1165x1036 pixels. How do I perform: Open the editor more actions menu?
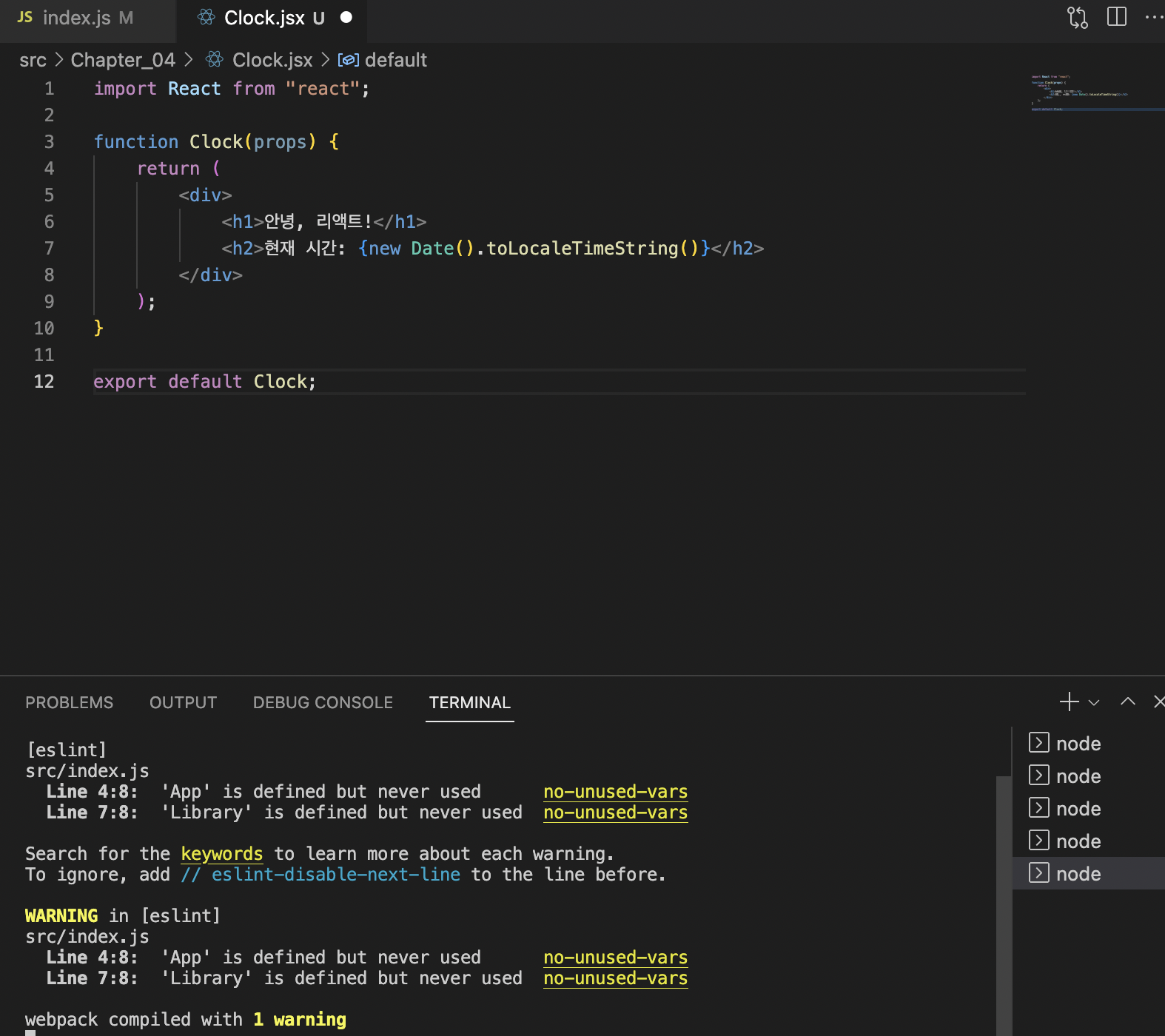tap(1155, 17)
